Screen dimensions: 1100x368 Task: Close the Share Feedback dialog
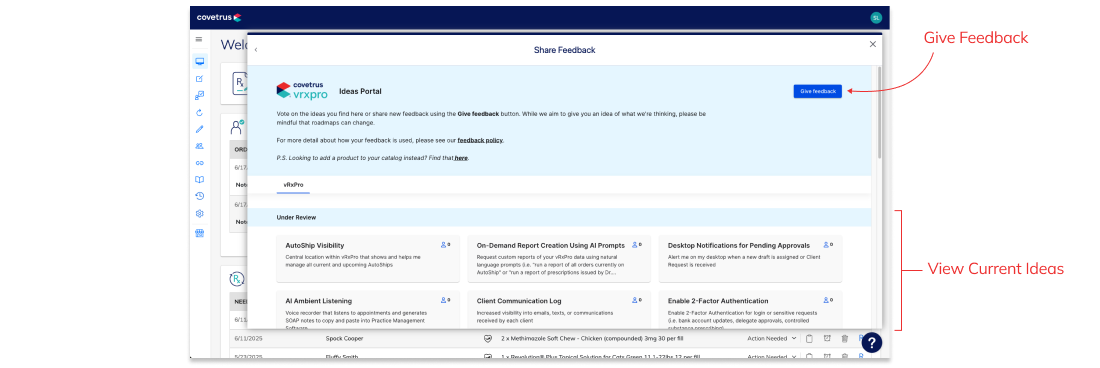tap(873, 44)
